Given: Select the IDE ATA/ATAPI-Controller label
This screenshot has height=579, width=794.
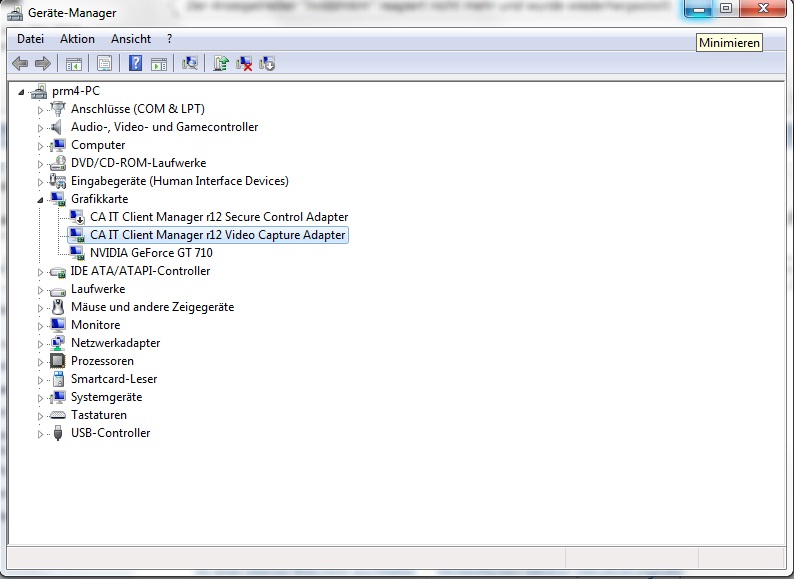Looking at the screenshot, I should [140, 271].
